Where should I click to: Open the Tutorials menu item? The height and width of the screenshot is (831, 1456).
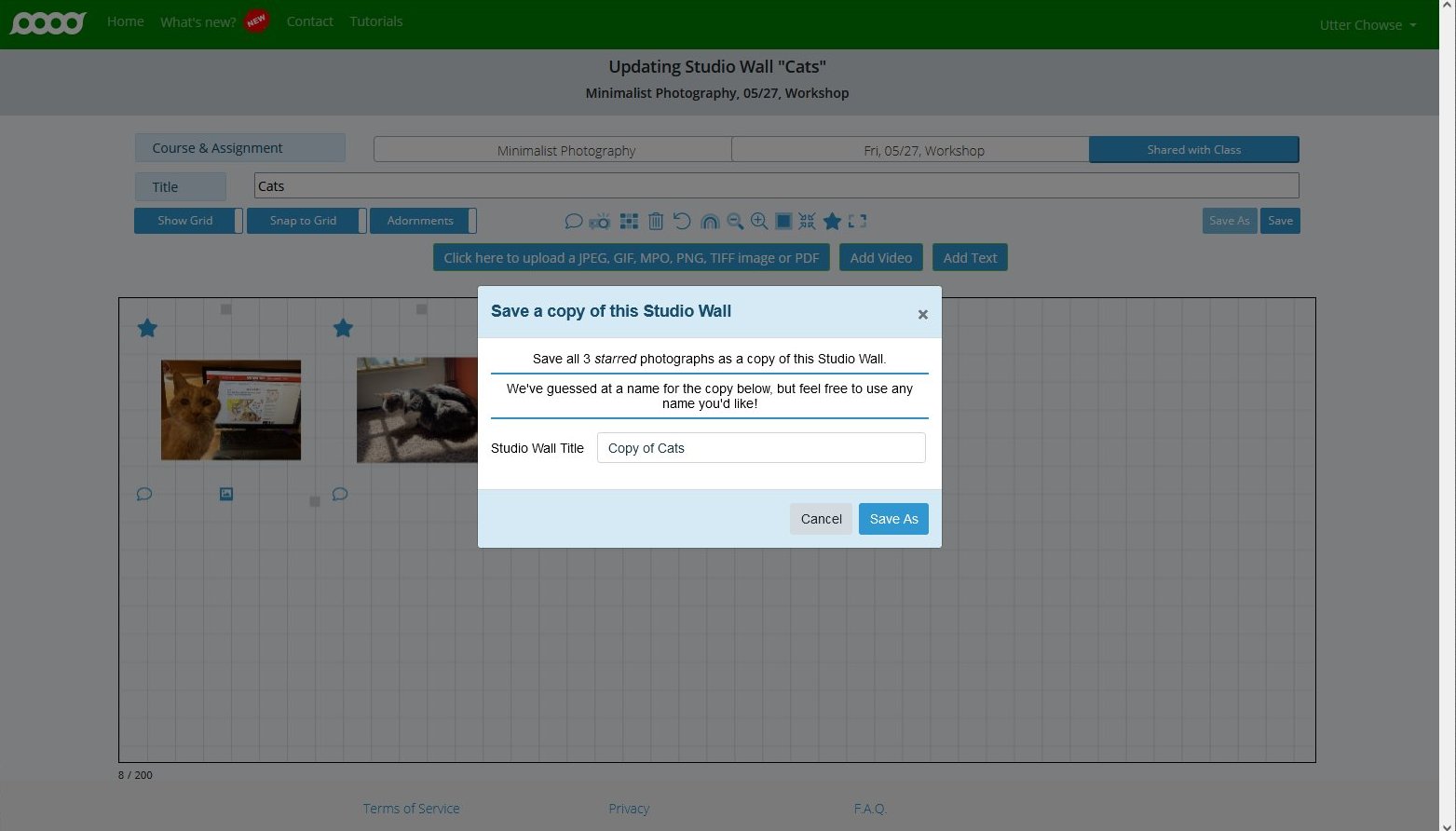point(375,21)
